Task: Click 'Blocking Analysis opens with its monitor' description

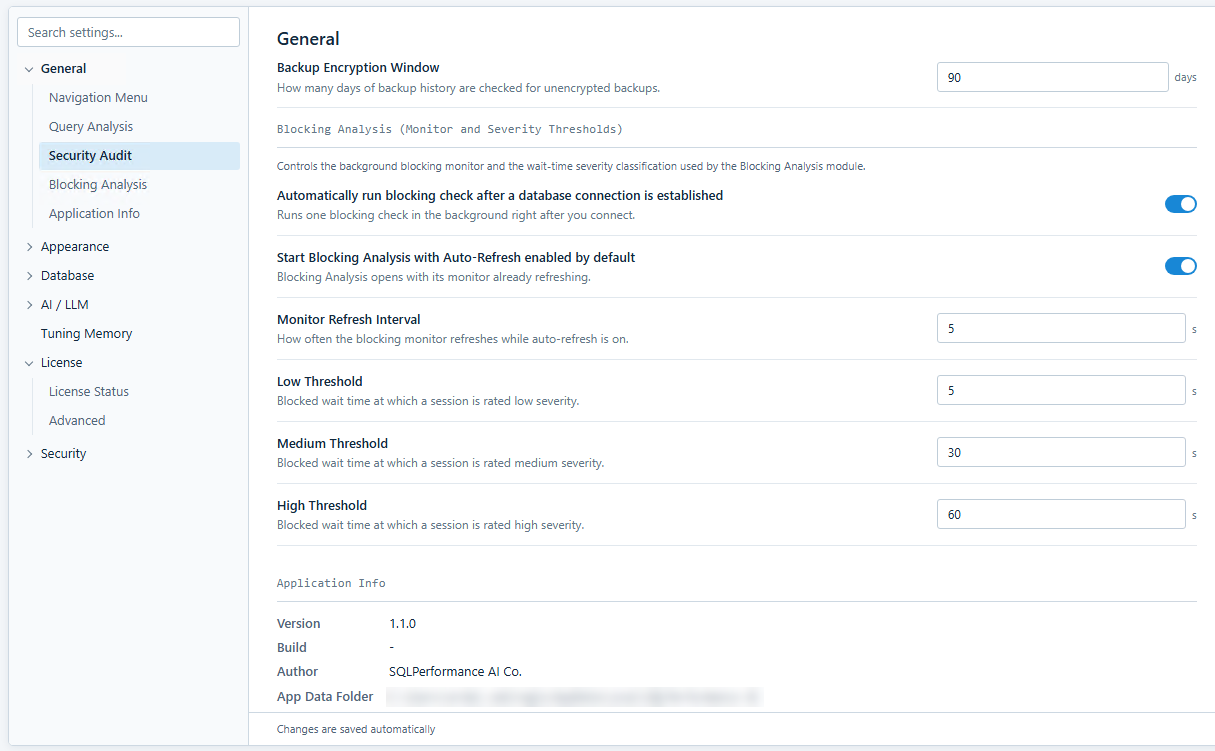Action: coord(434,277)
